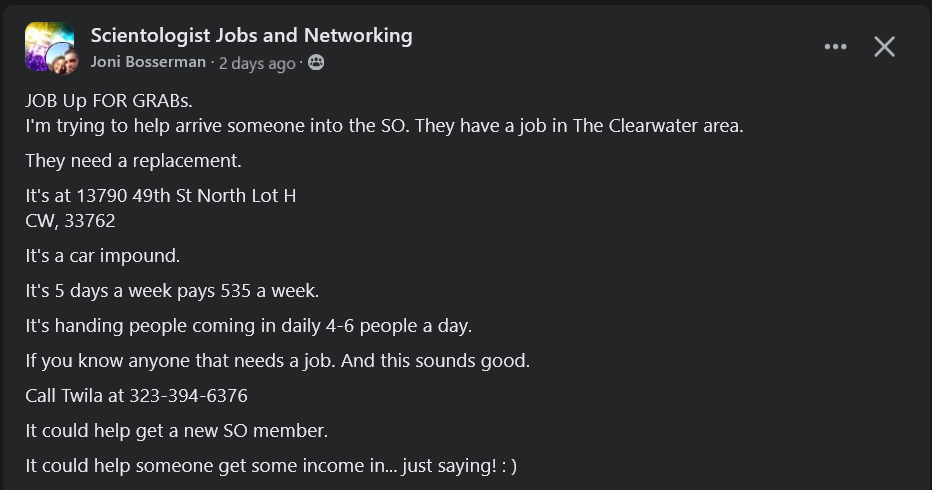The height and width of the screenshot is (490, 932).
Task: Click the 'If you know anyone that needs a job' line
Action: click(x=277, y=360)
